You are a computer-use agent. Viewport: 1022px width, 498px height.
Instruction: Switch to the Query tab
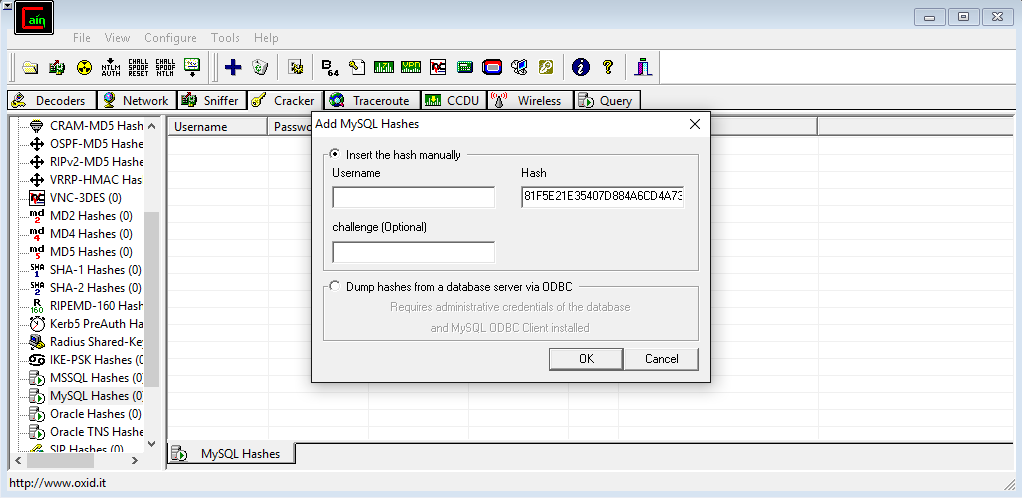pyautogui.click(x=607, y=100)
